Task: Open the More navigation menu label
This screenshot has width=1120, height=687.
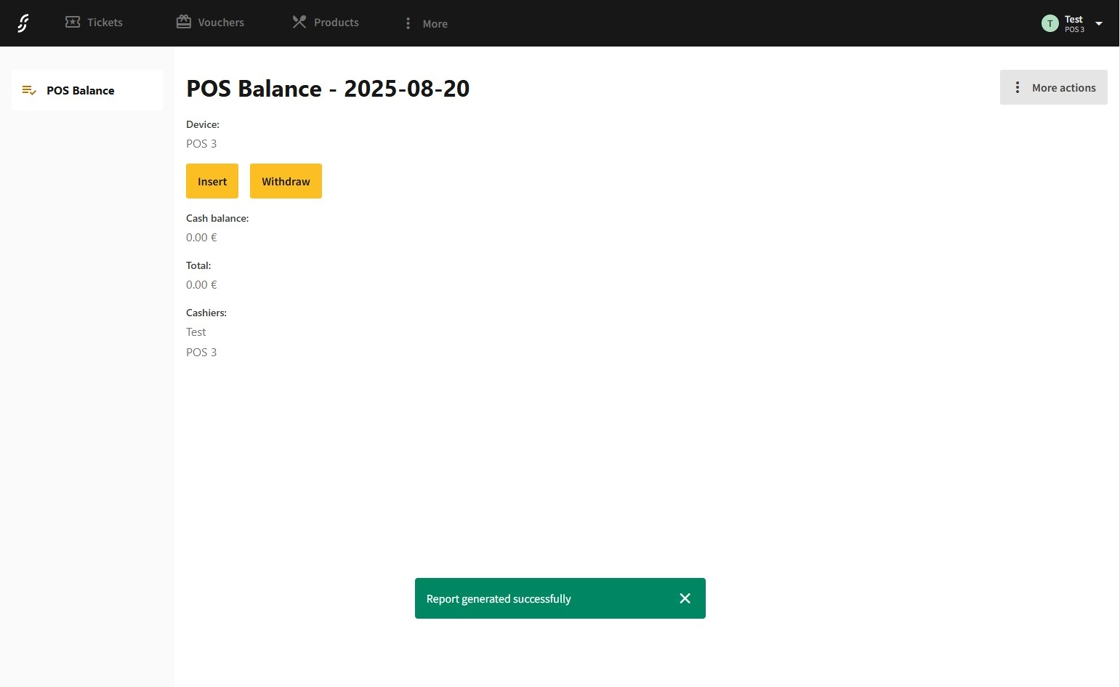Action: coord(435,23)
